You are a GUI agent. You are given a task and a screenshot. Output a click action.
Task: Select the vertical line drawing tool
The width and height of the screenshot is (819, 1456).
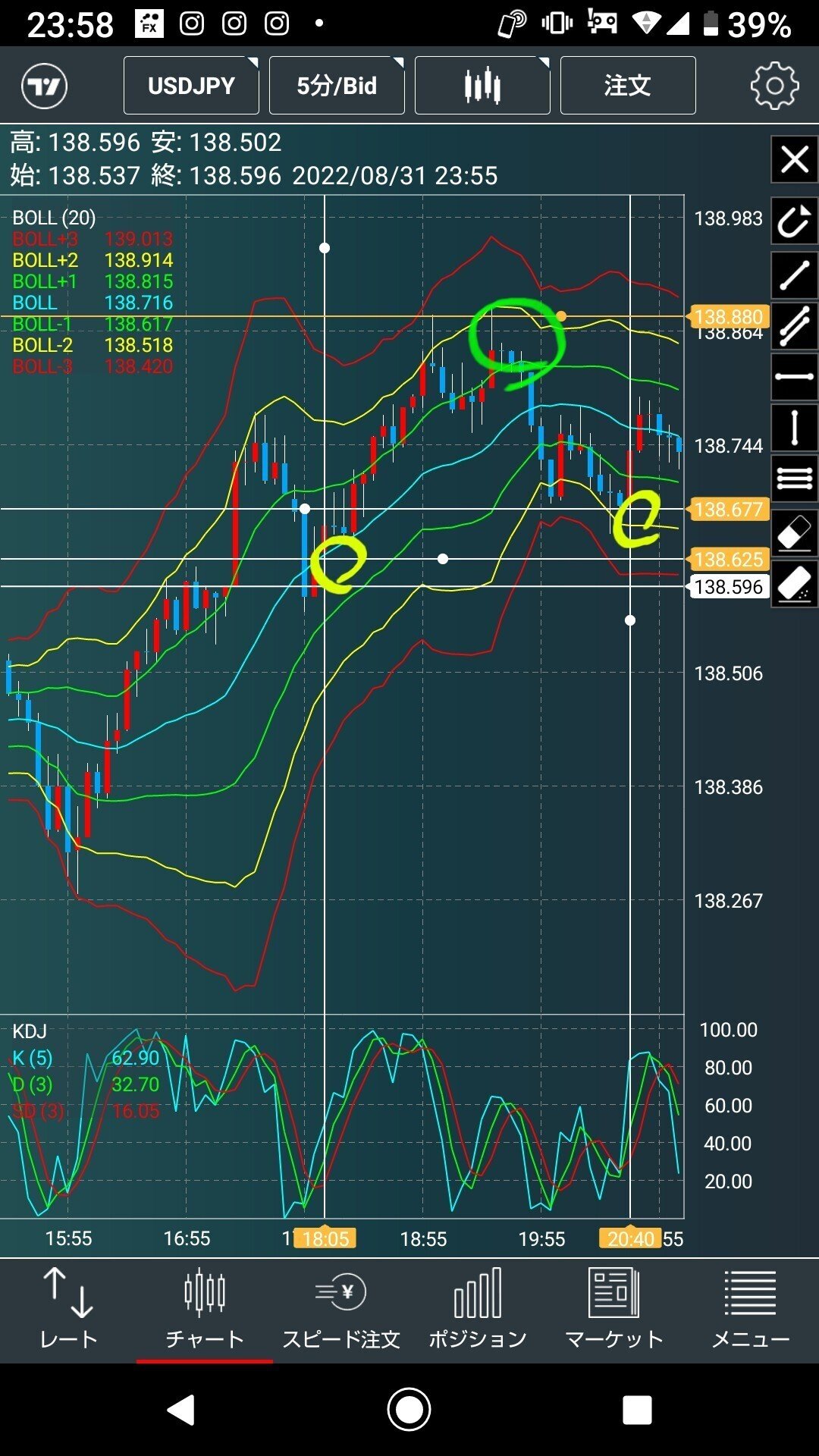794,428
